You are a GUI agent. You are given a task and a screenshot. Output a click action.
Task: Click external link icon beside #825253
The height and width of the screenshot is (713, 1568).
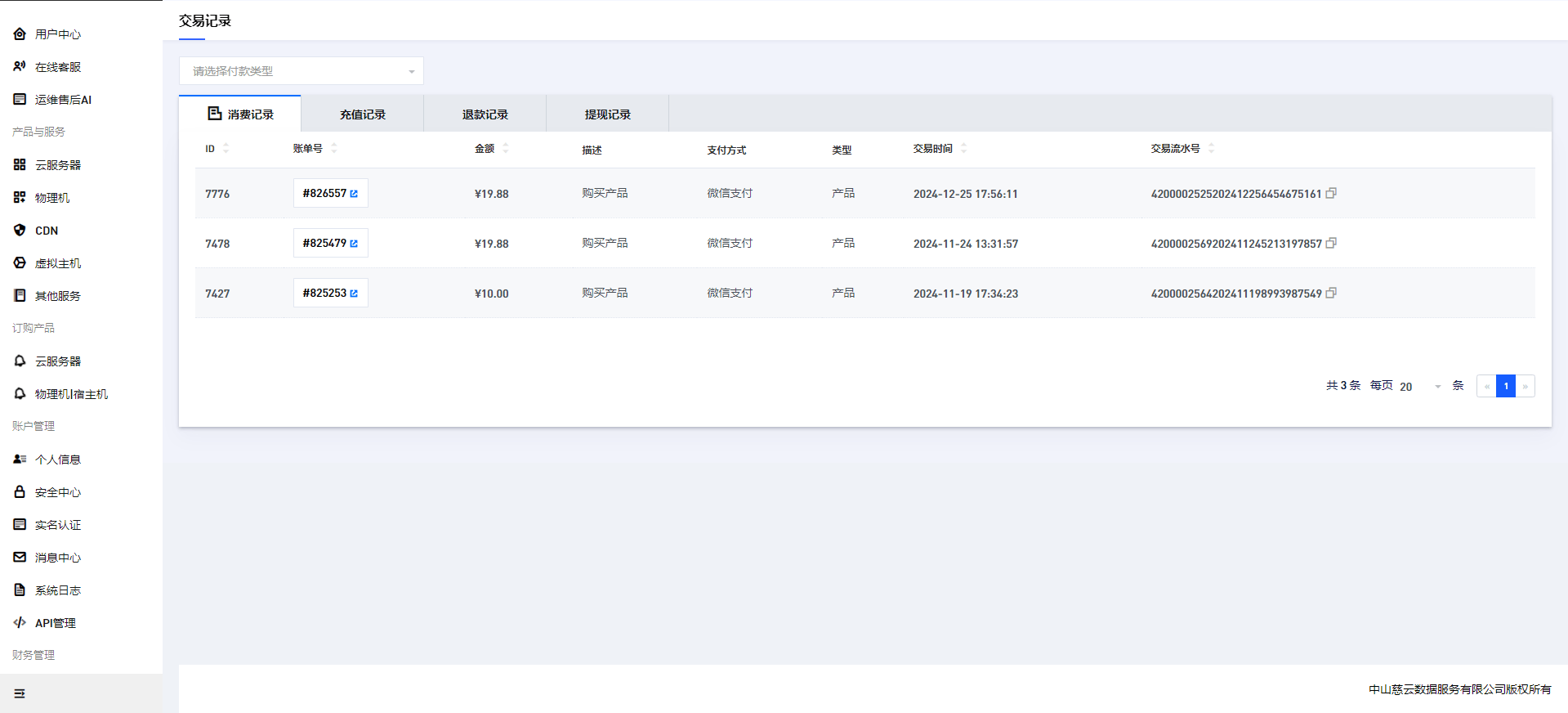coord(354,294)
